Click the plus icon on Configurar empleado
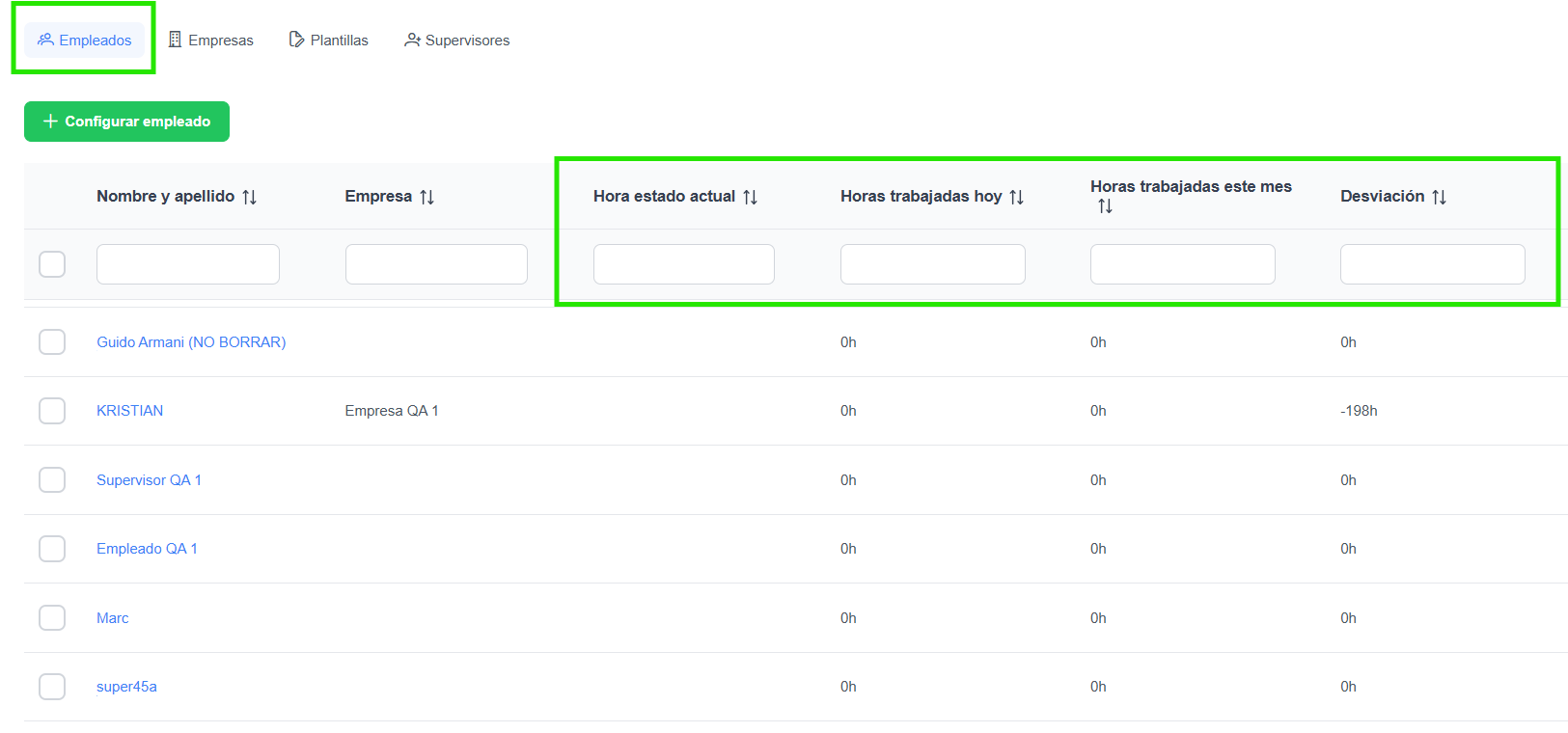Image resolution: width=1568 pixels, height=733 pixels. pyautogui.click(x=51, y=122)
